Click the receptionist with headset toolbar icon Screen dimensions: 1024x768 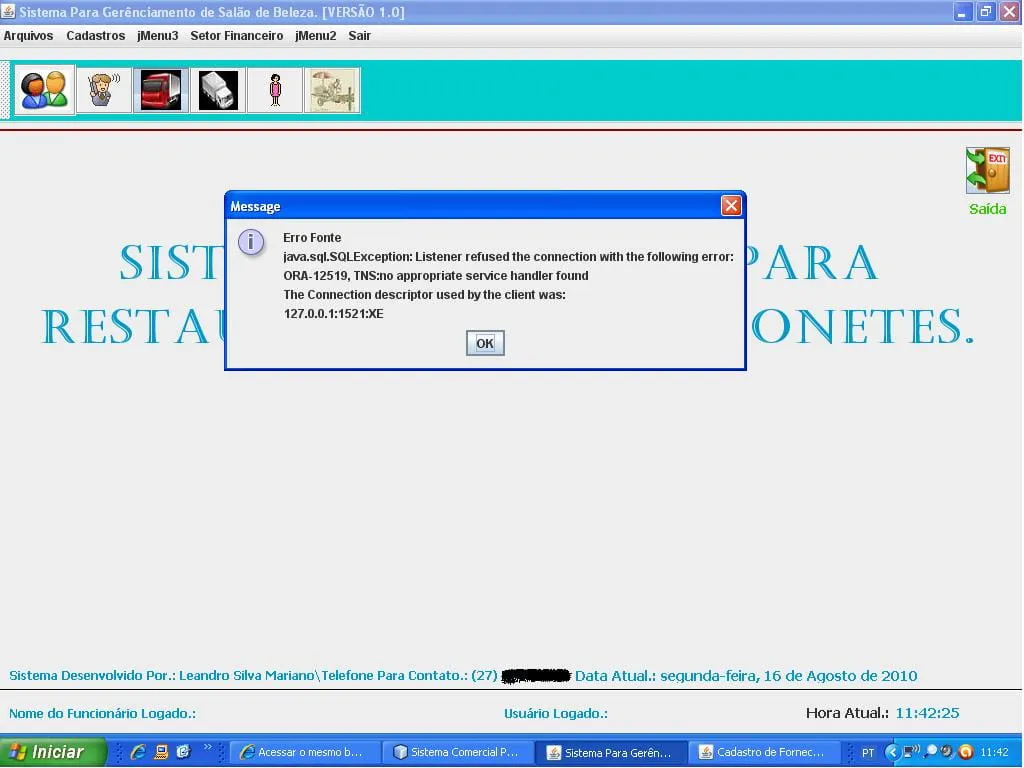[104, 90]
